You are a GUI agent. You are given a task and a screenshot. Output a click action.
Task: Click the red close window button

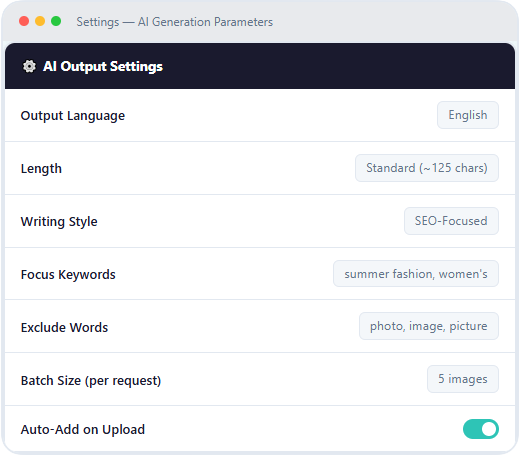pyautogui.click(x=24, y=21)
